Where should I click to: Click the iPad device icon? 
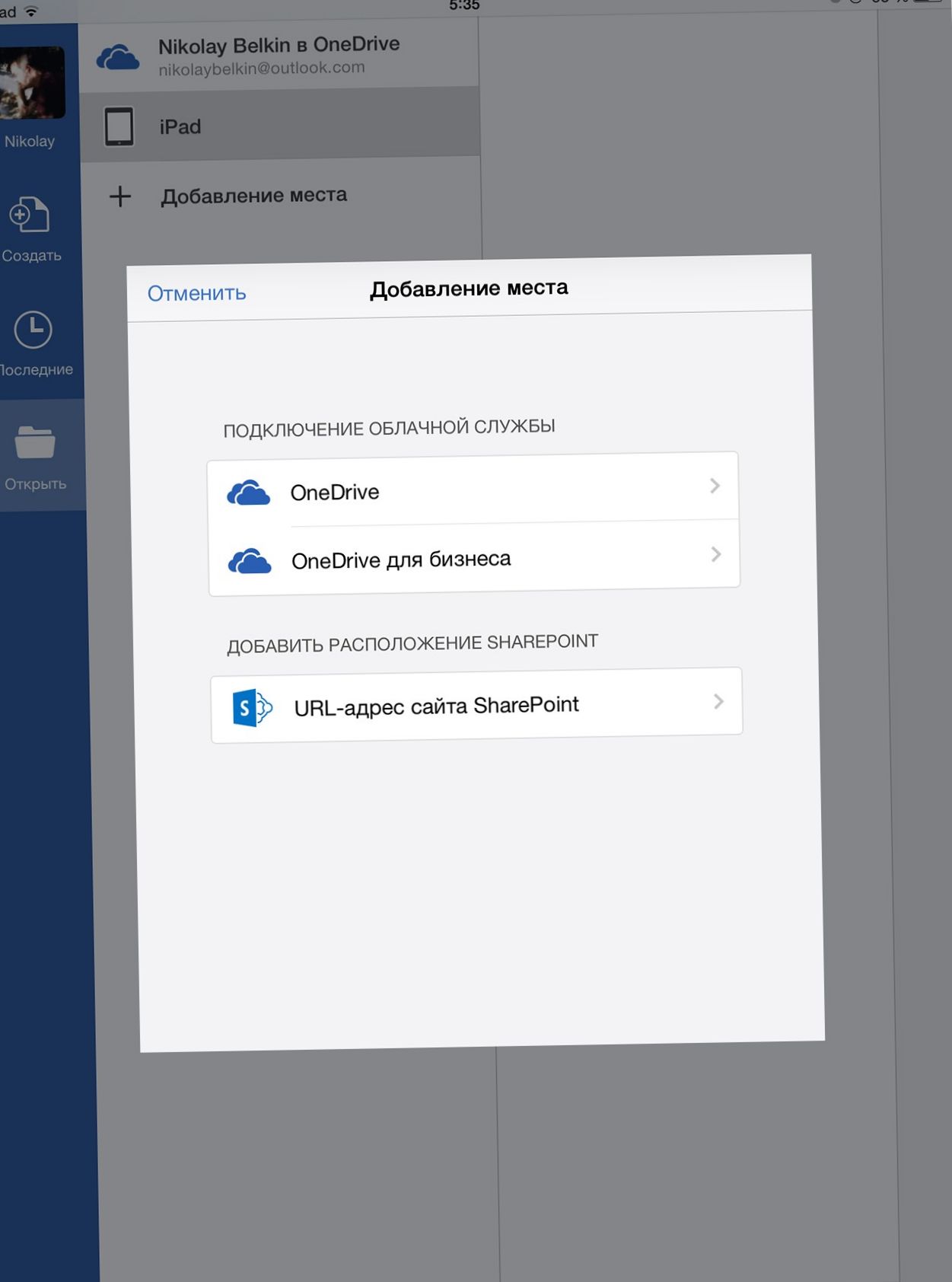click(x=119, y=126)
